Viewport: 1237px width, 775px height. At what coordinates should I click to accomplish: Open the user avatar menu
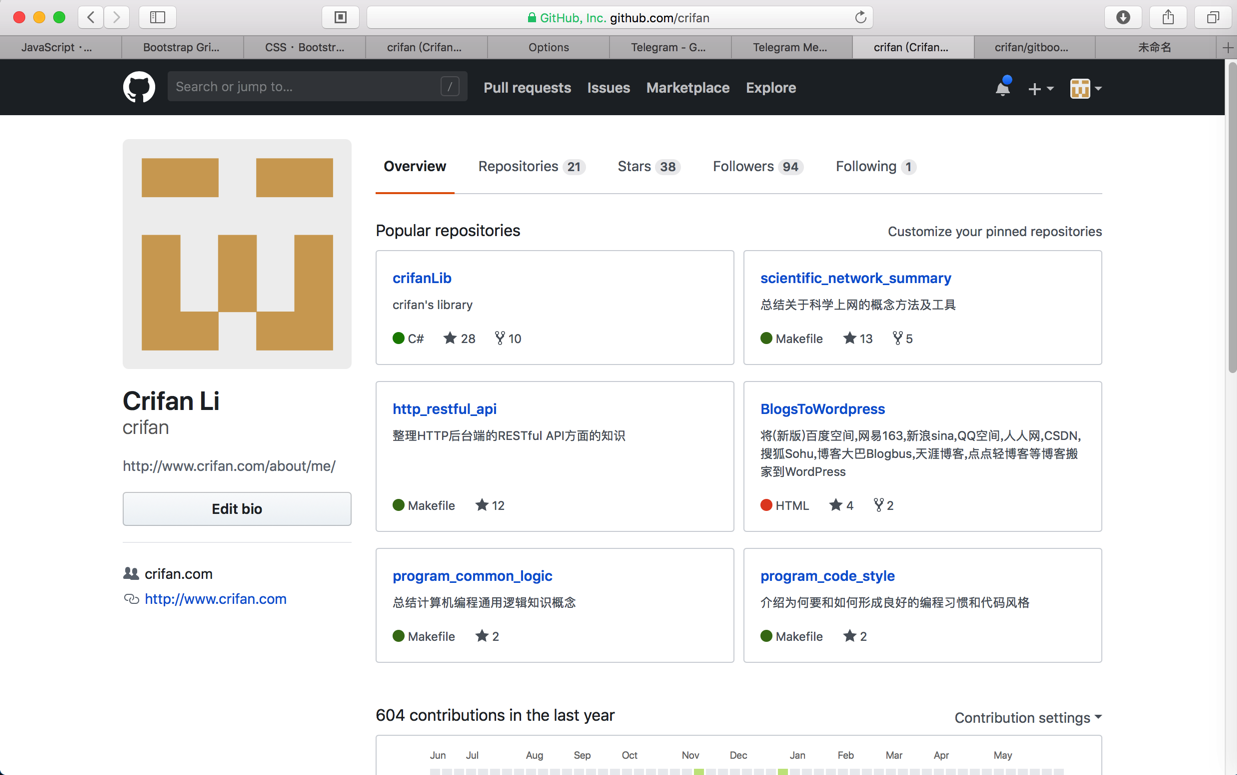(1085, 88)
